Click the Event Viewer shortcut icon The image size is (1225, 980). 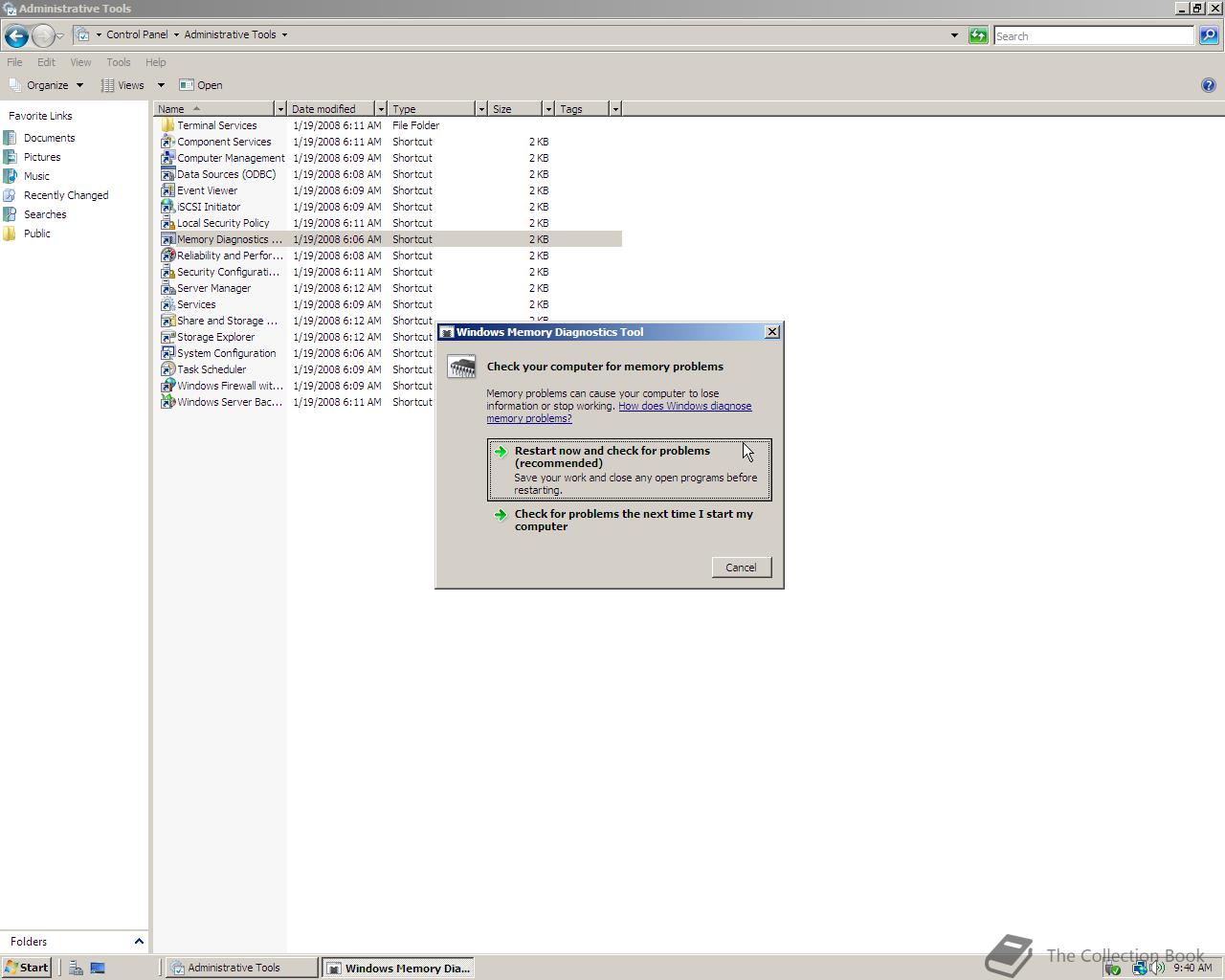[167, 190]
